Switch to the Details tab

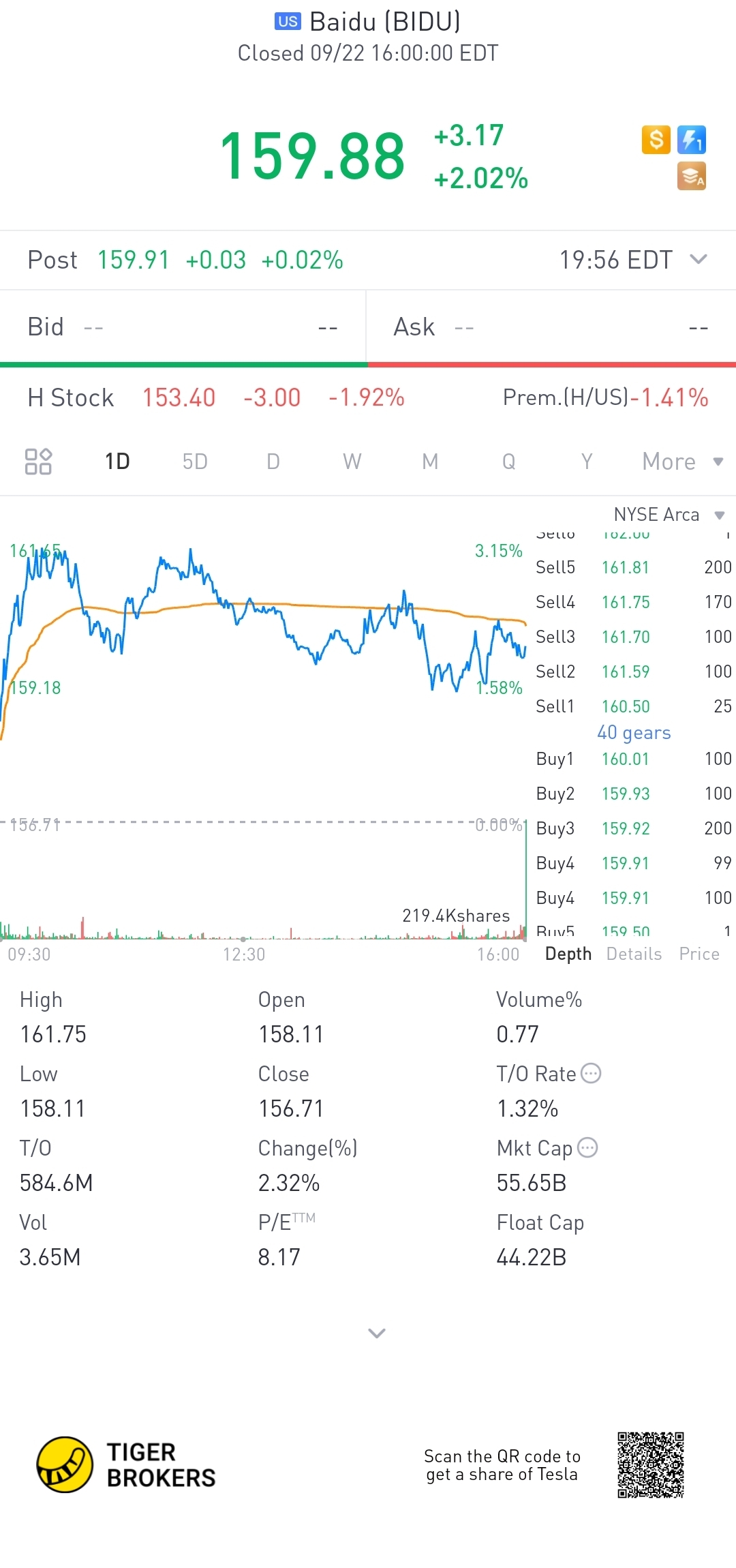pos(634,954)
